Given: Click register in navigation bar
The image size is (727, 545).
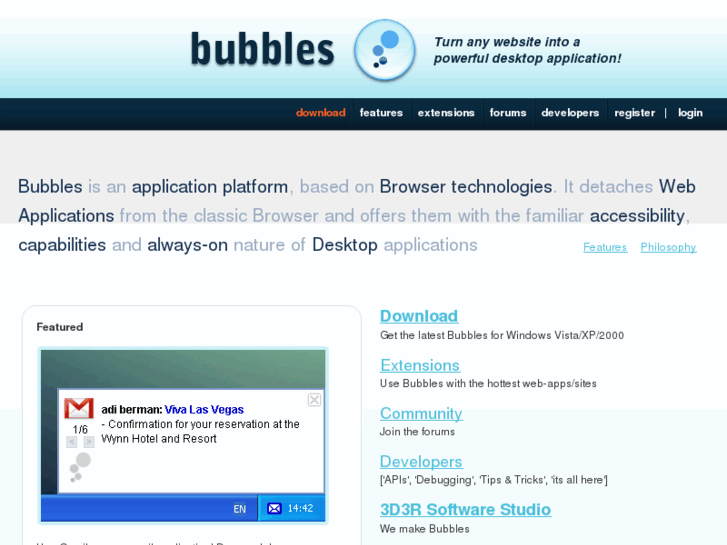Looking at the screenshot, I should 634,113.
